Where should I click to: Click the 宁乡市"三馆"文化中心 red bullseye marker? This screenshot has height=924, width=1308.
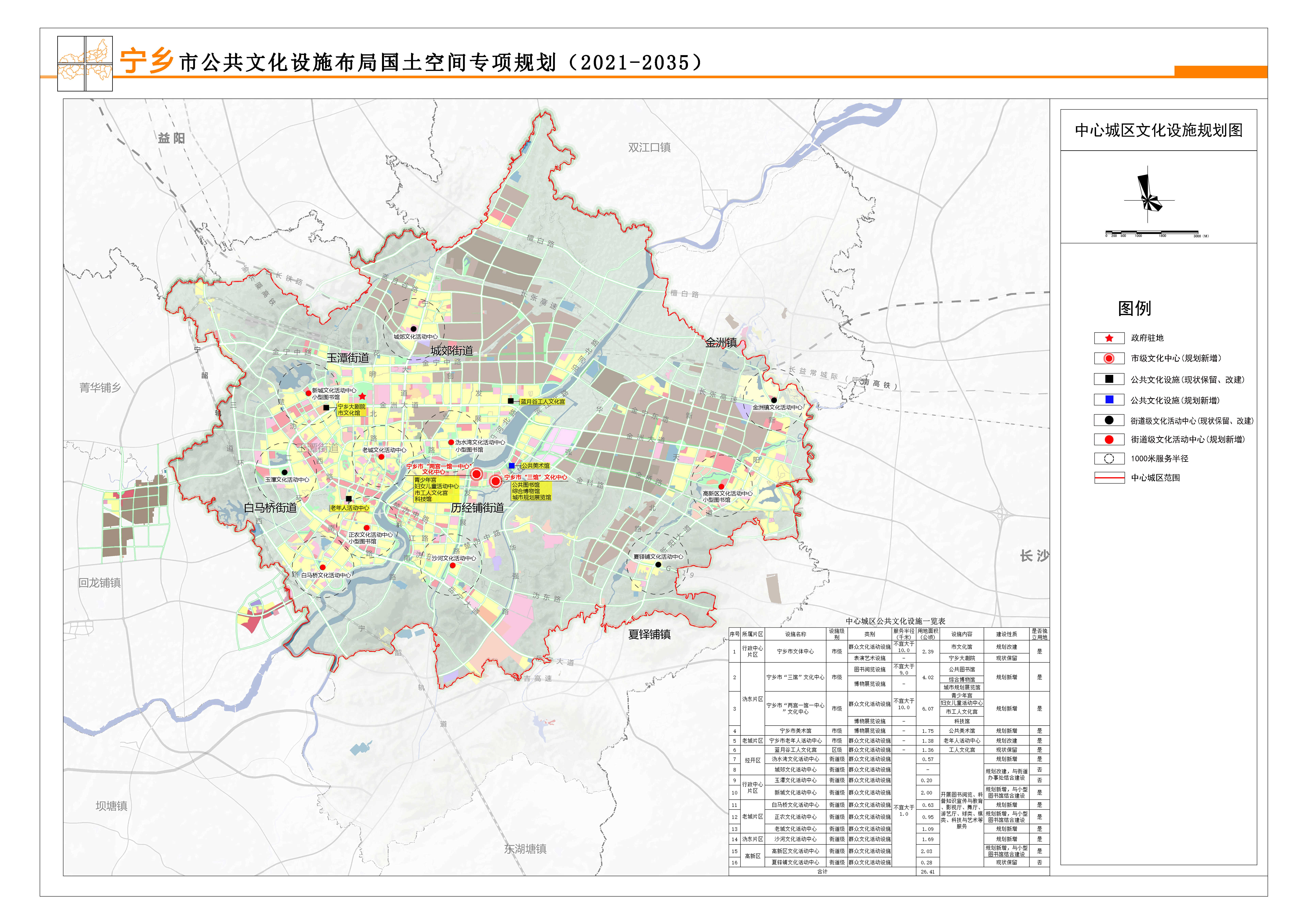(x=496, y=481)
